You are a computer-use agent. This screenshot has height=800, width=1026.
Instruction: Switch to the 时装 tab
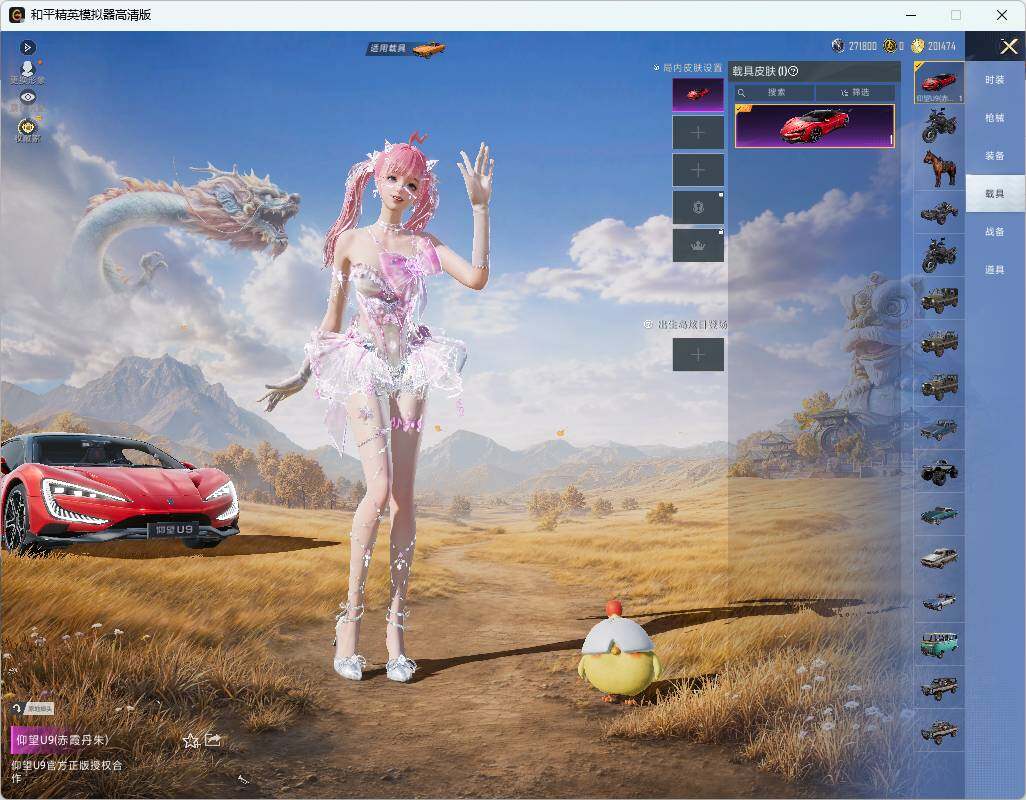[995, 80]
